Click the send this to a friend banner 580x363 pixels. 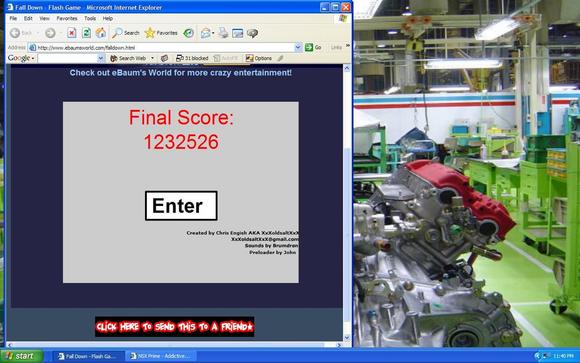click(175, 327)
